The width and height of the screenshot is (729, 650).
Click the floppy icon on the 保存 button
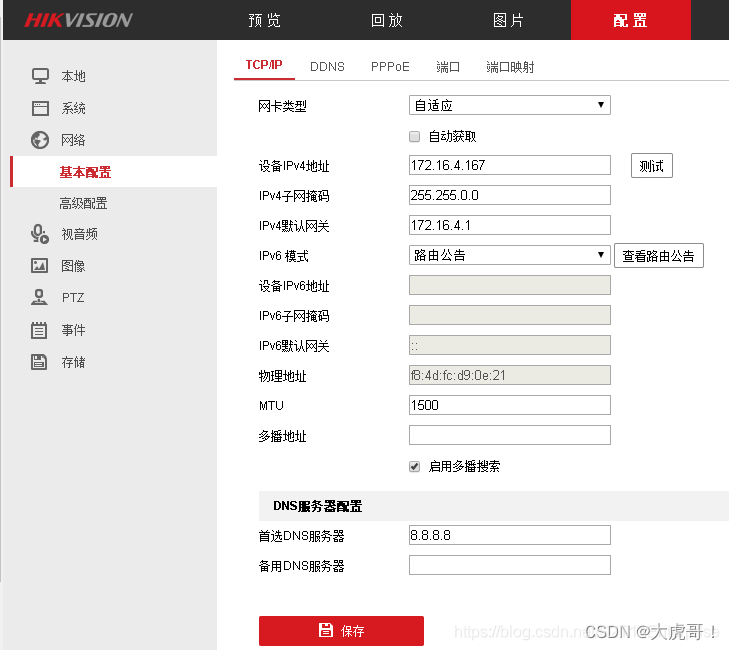tap(325, 630)
